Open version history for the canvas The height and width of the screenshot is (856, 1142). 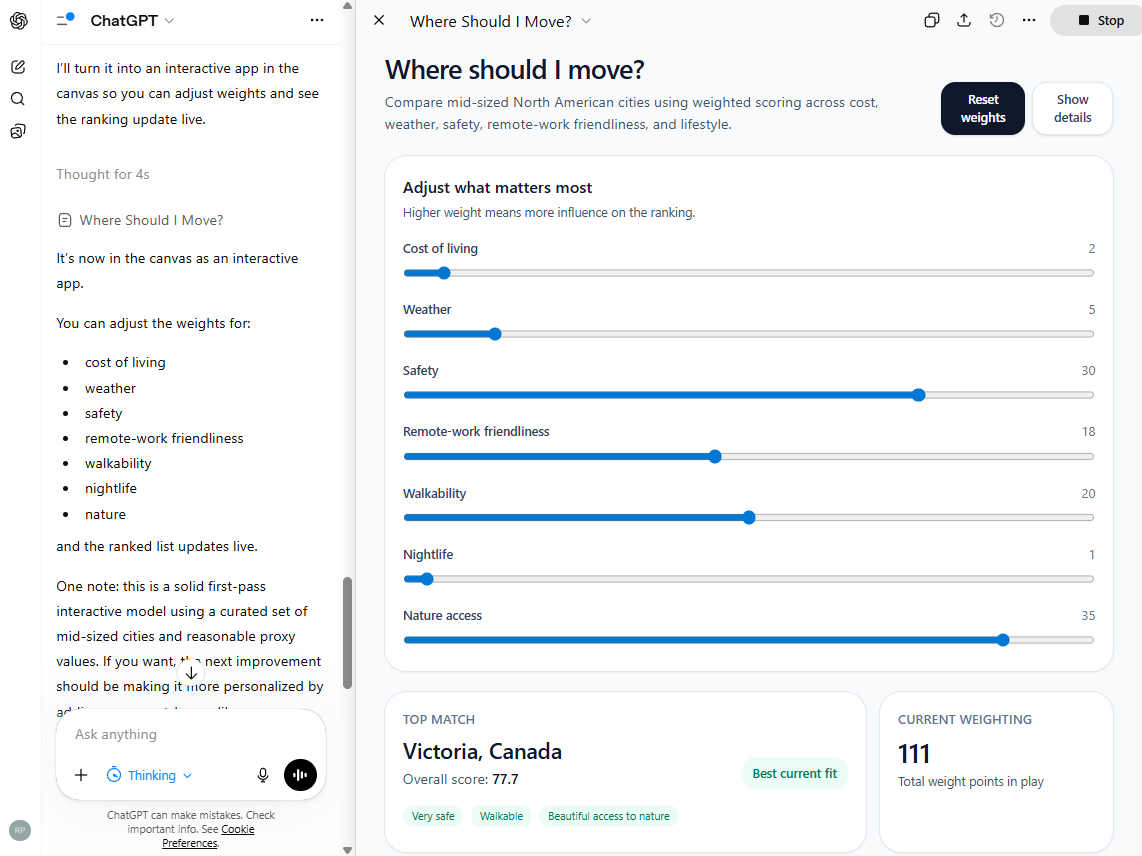tap(996, 20)
